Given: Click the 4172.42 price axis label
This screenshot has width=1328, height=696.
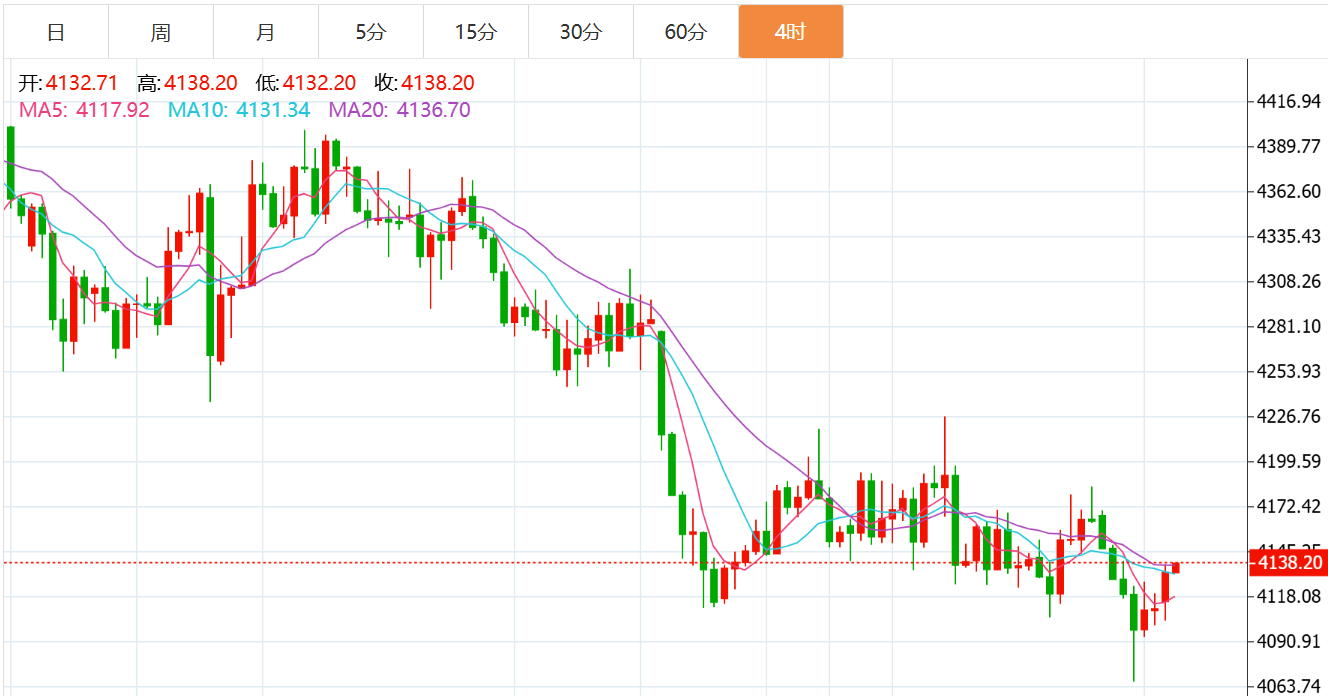Looking at the screenshot, I should click(x=1290, y=506).
